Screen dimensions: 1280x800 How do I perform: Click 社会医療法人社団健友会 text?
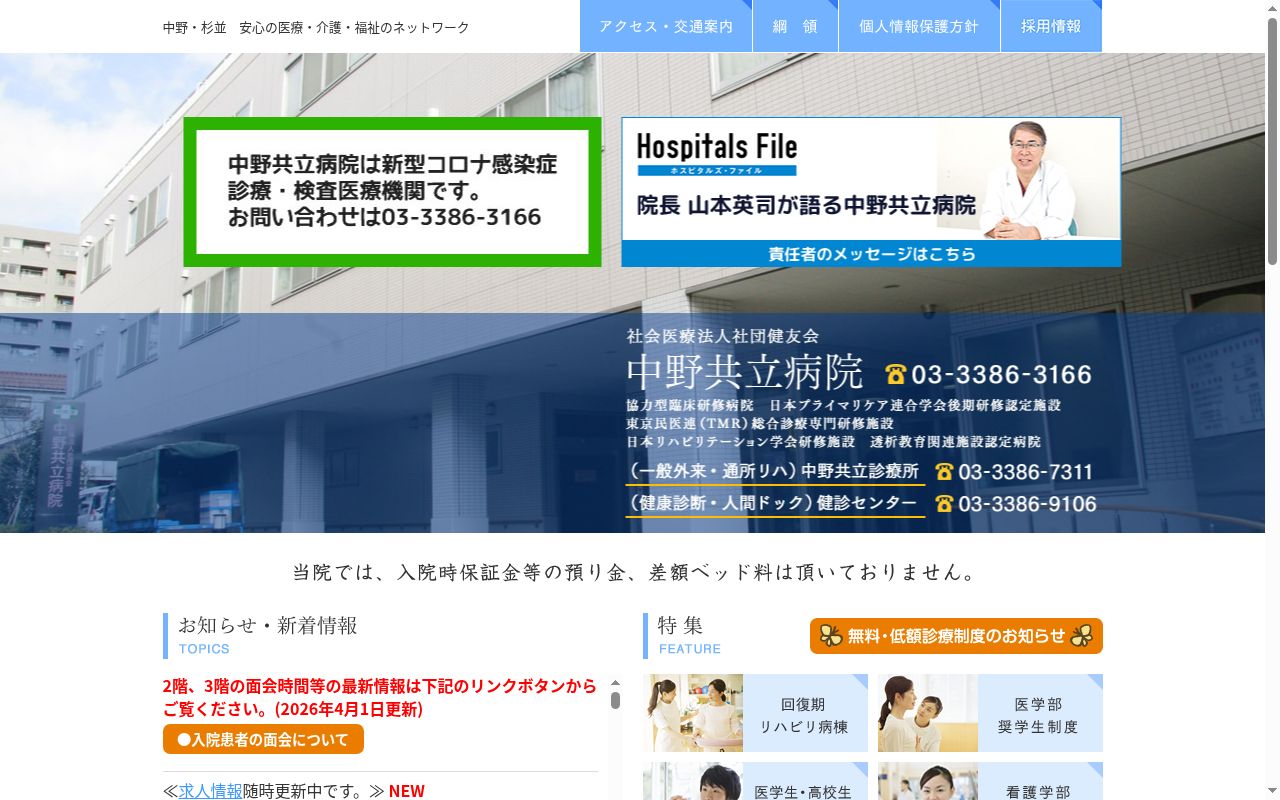pos(723,336)
